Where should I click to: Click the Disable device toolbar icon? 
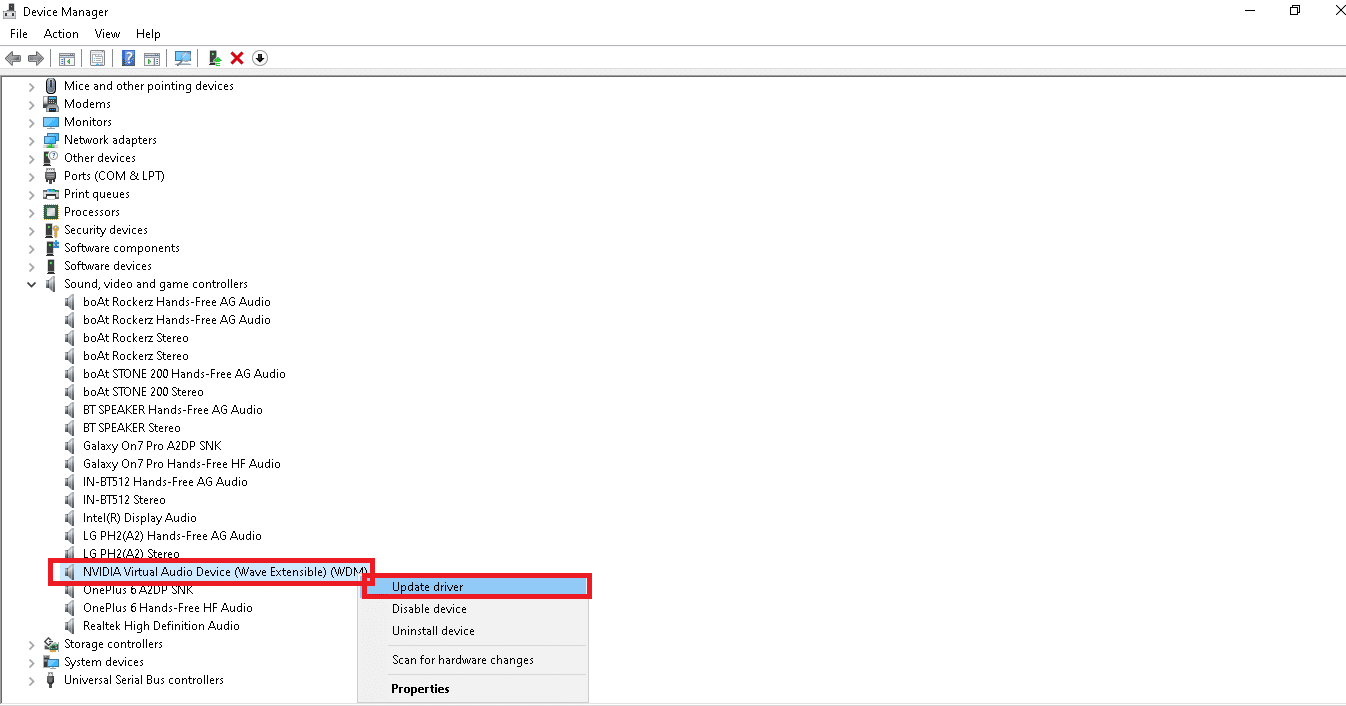click(259, 58)
